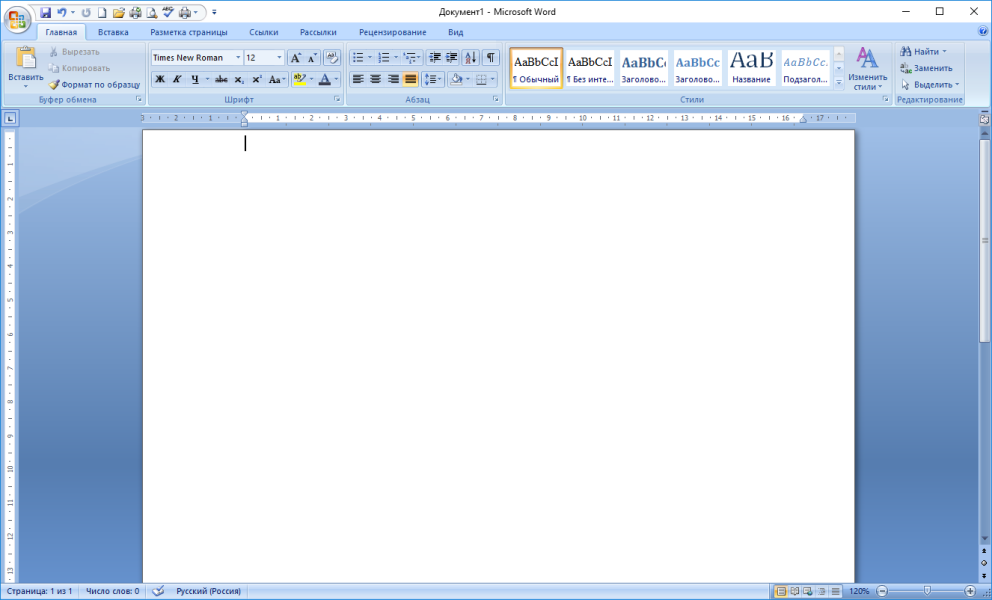Open the Рецензирование tab
992x600 pixels.
pos(393,32)
